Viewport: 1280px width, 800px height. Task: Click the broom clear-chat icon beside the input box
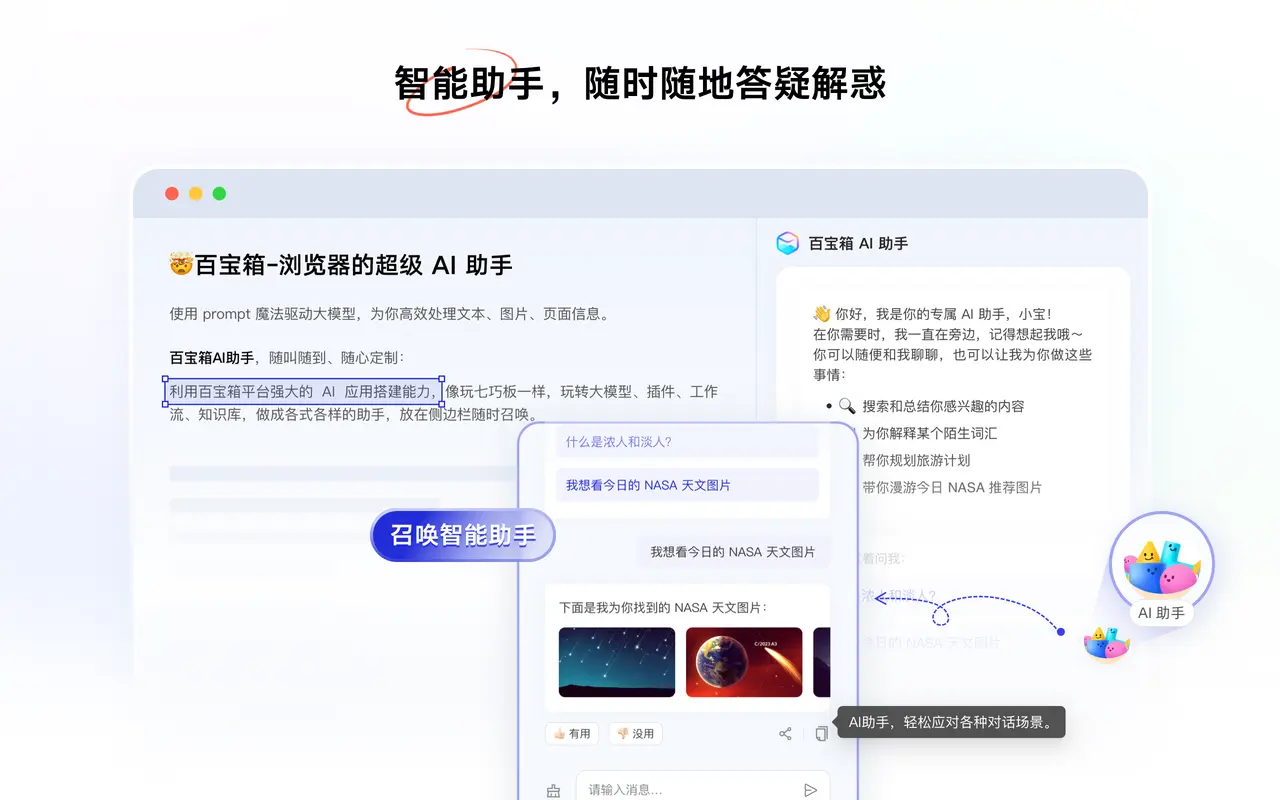[x=553, y=789]
